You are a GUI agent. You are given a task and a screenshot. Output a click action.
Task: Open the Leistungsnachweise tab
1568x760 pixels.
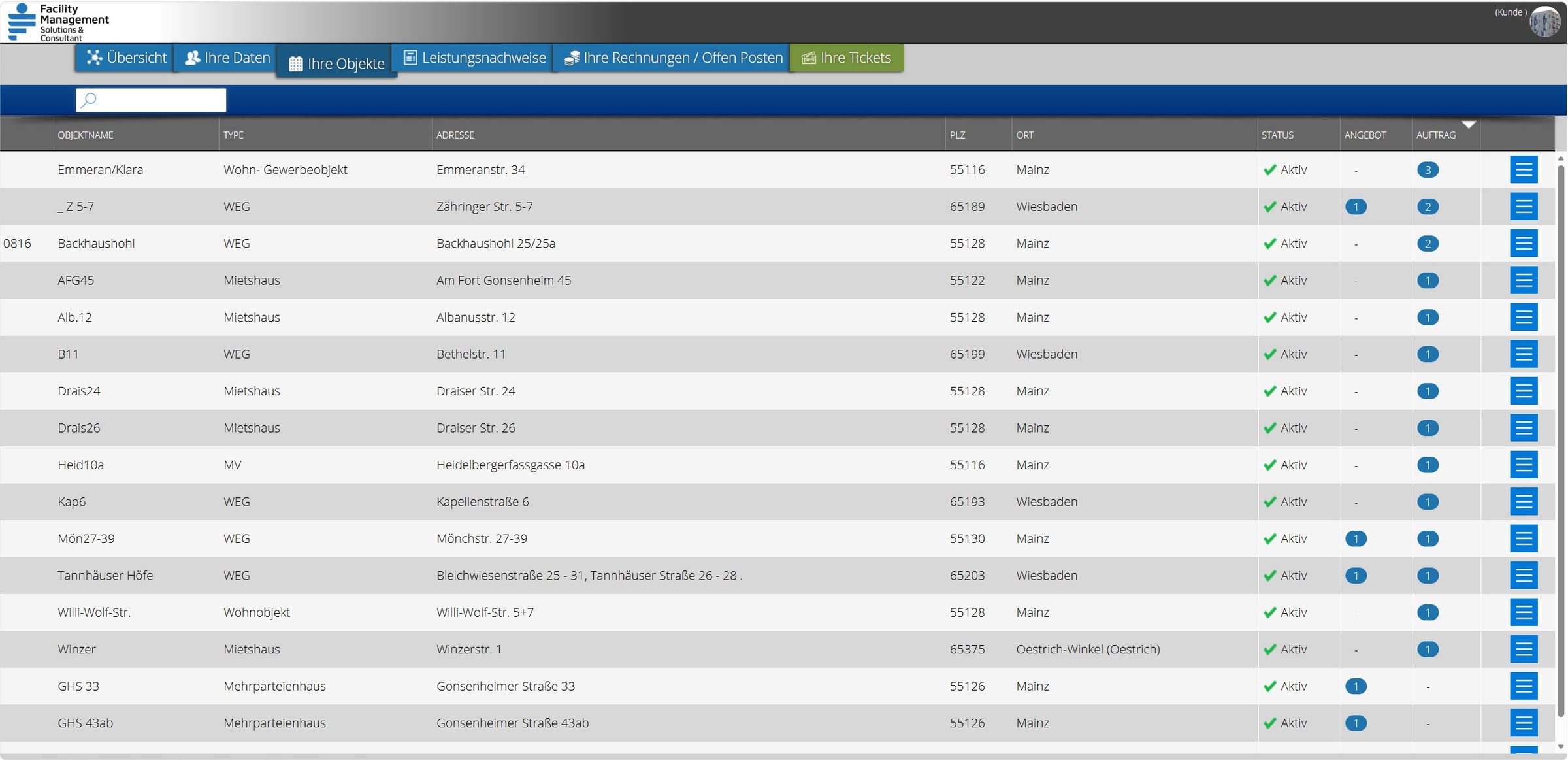473,58
